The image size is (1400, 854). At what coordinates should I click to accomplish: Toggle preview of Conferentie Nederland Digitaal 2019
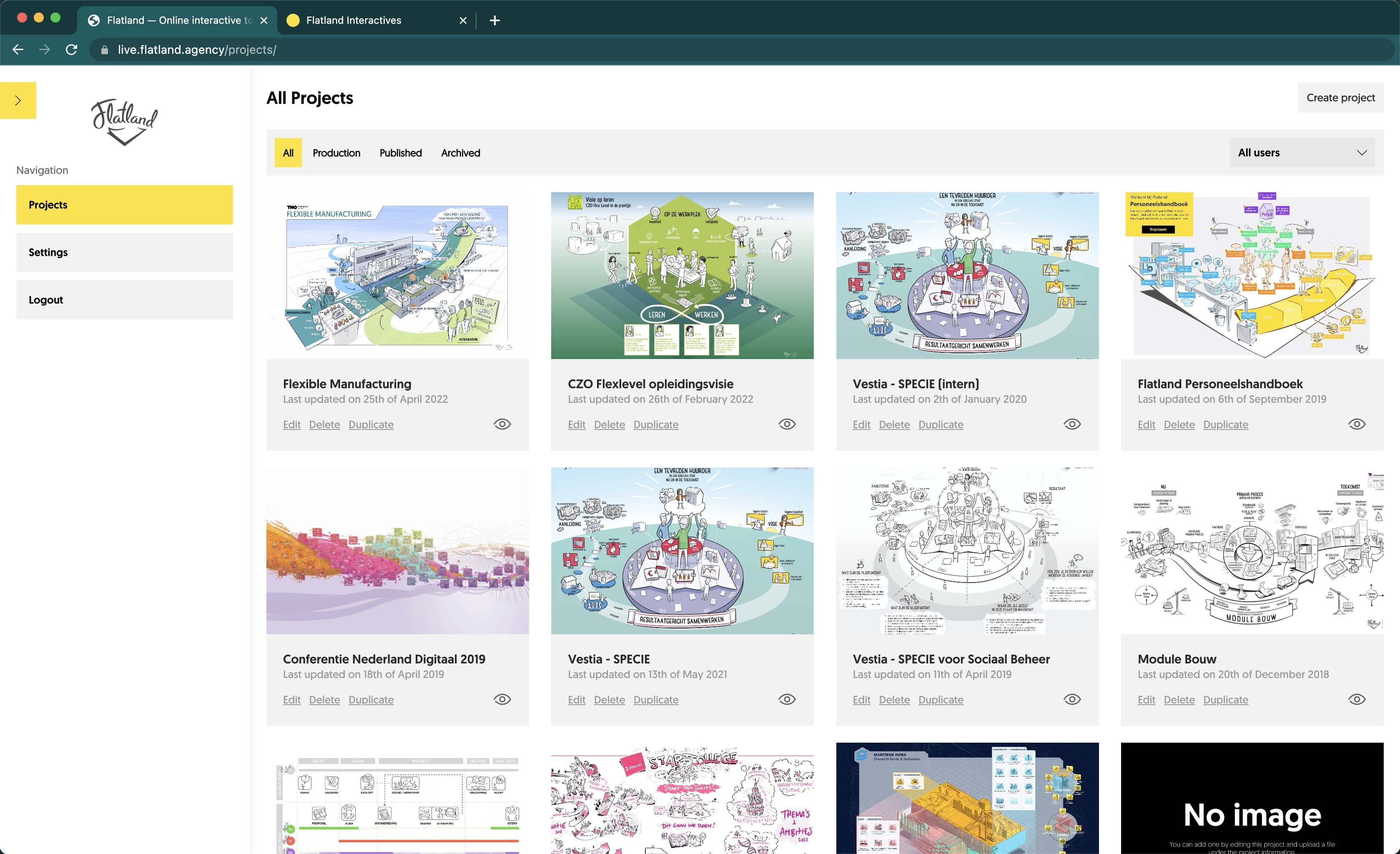click(502, 699)
